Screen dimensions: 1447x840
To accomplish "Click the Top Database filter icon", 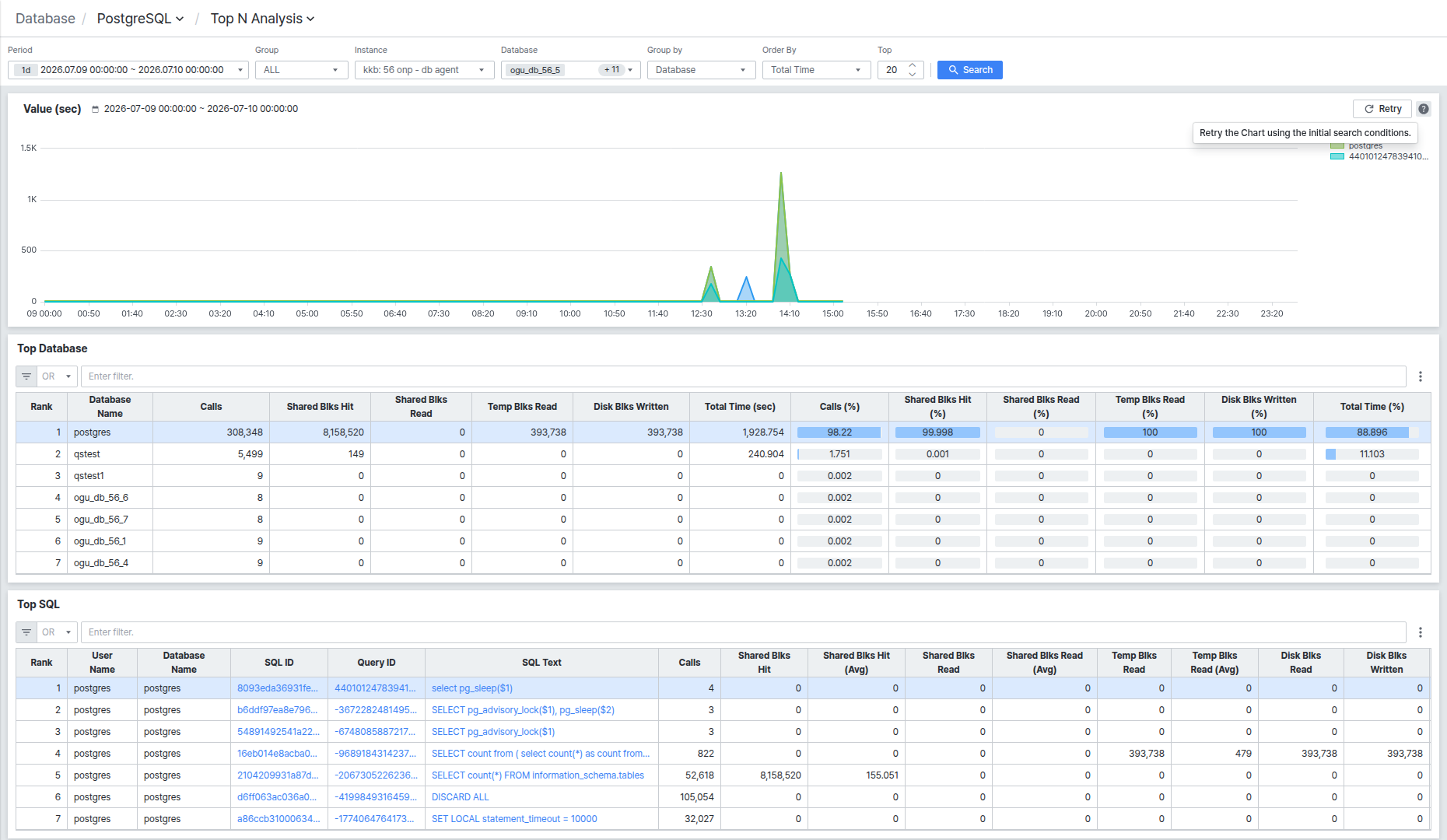I will tap(26, 376).
